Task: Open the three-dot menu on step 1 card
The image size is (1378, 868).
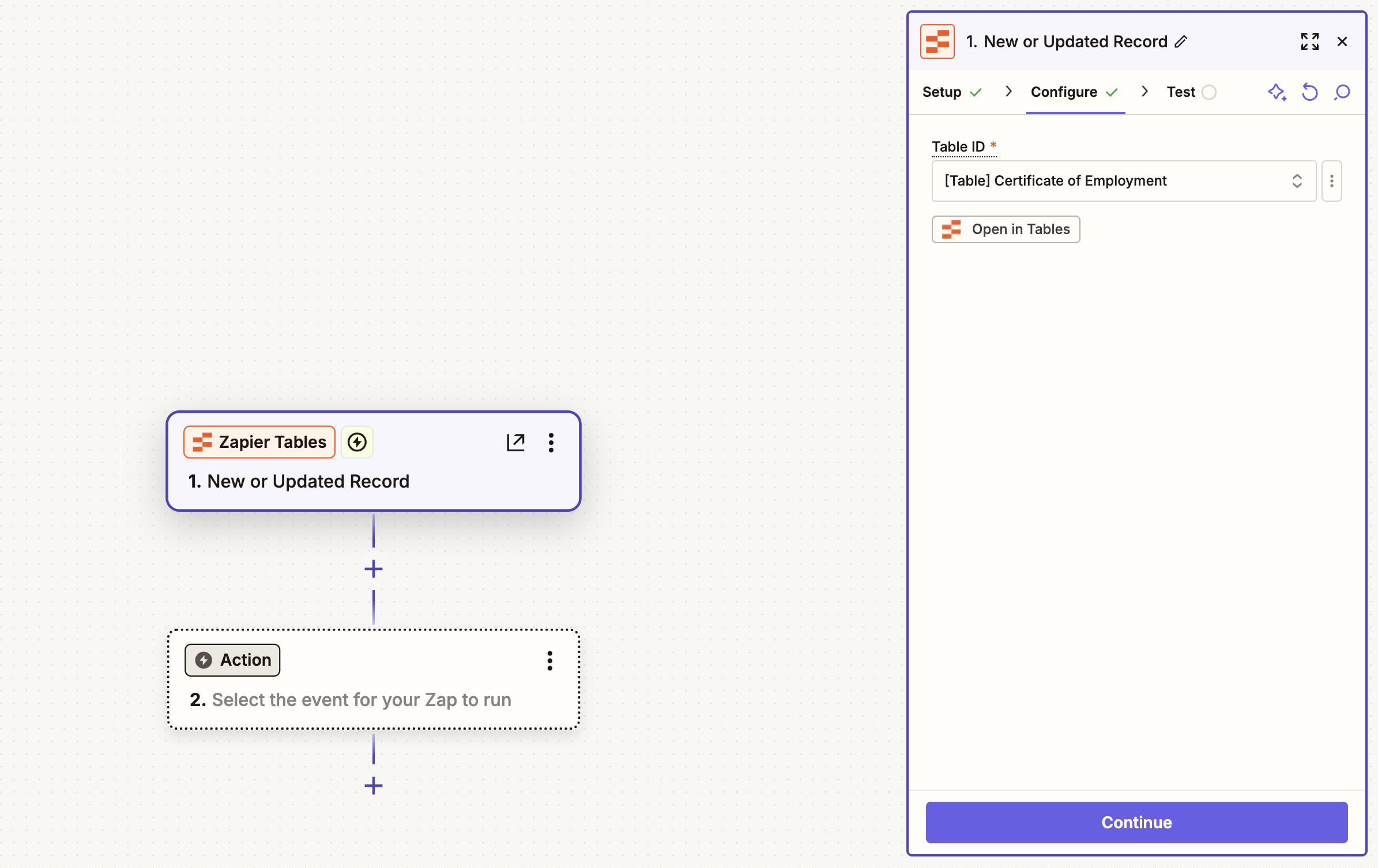Action: coord(551,442)
